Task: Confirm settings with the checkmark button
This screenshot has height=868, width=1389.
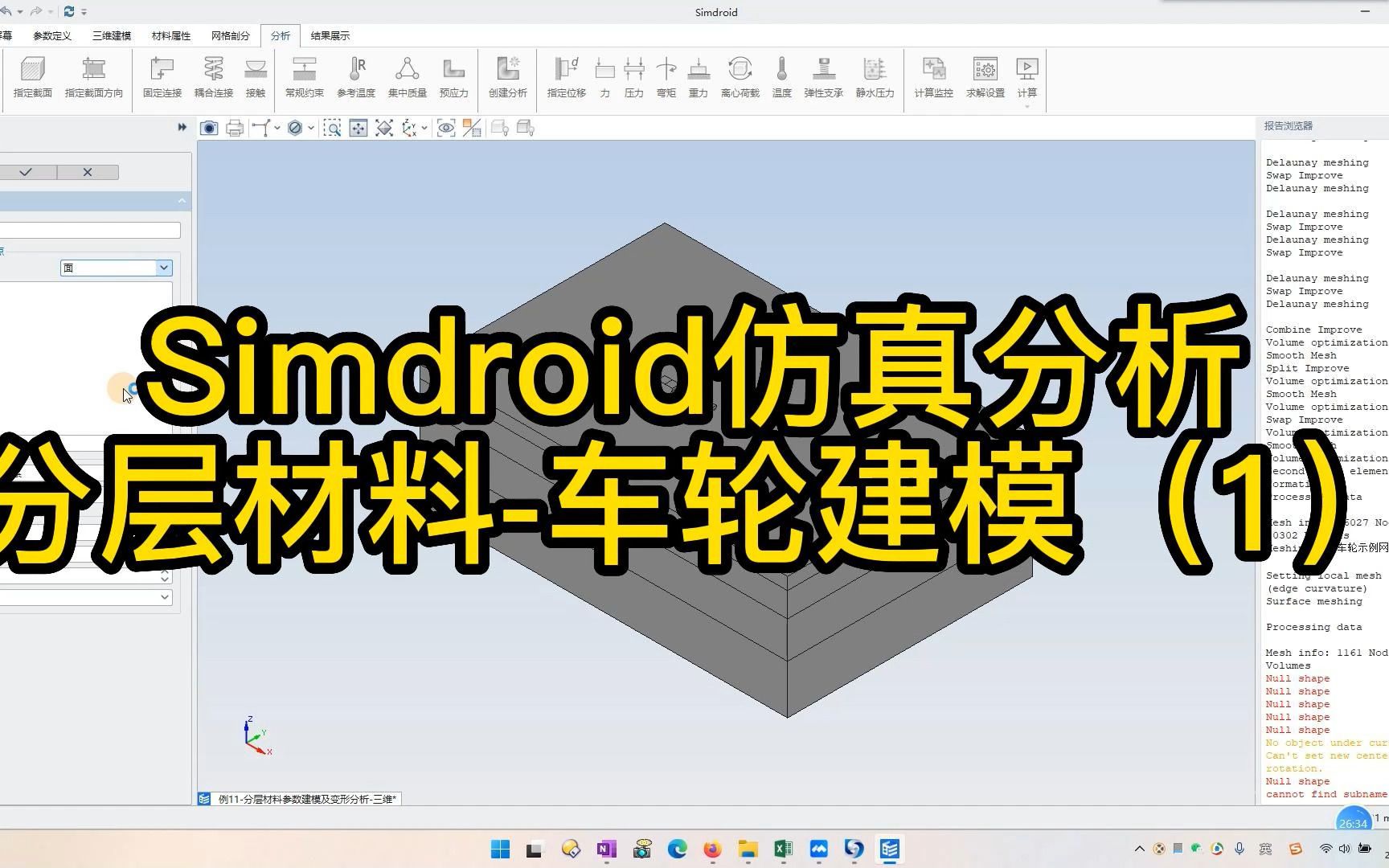Action: 27,171
